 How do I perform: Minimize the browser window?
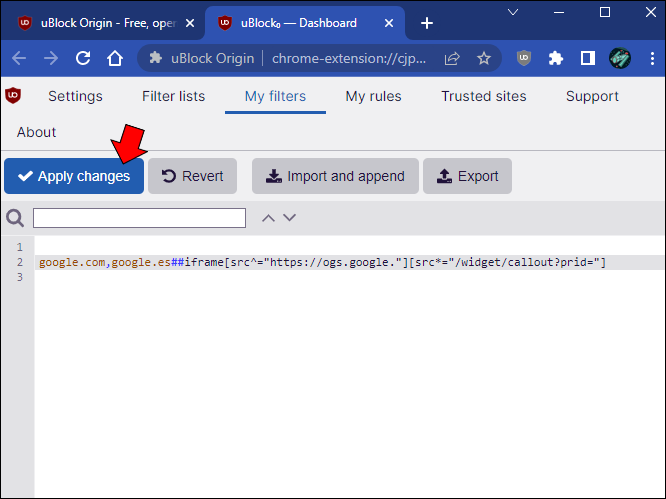559,12
